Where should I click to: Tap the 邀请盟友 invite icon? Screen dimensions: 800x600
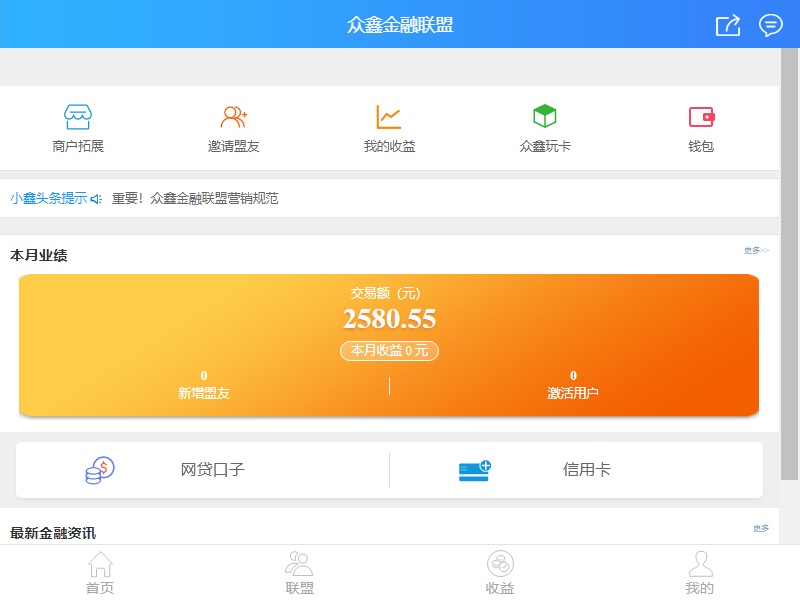234,117
